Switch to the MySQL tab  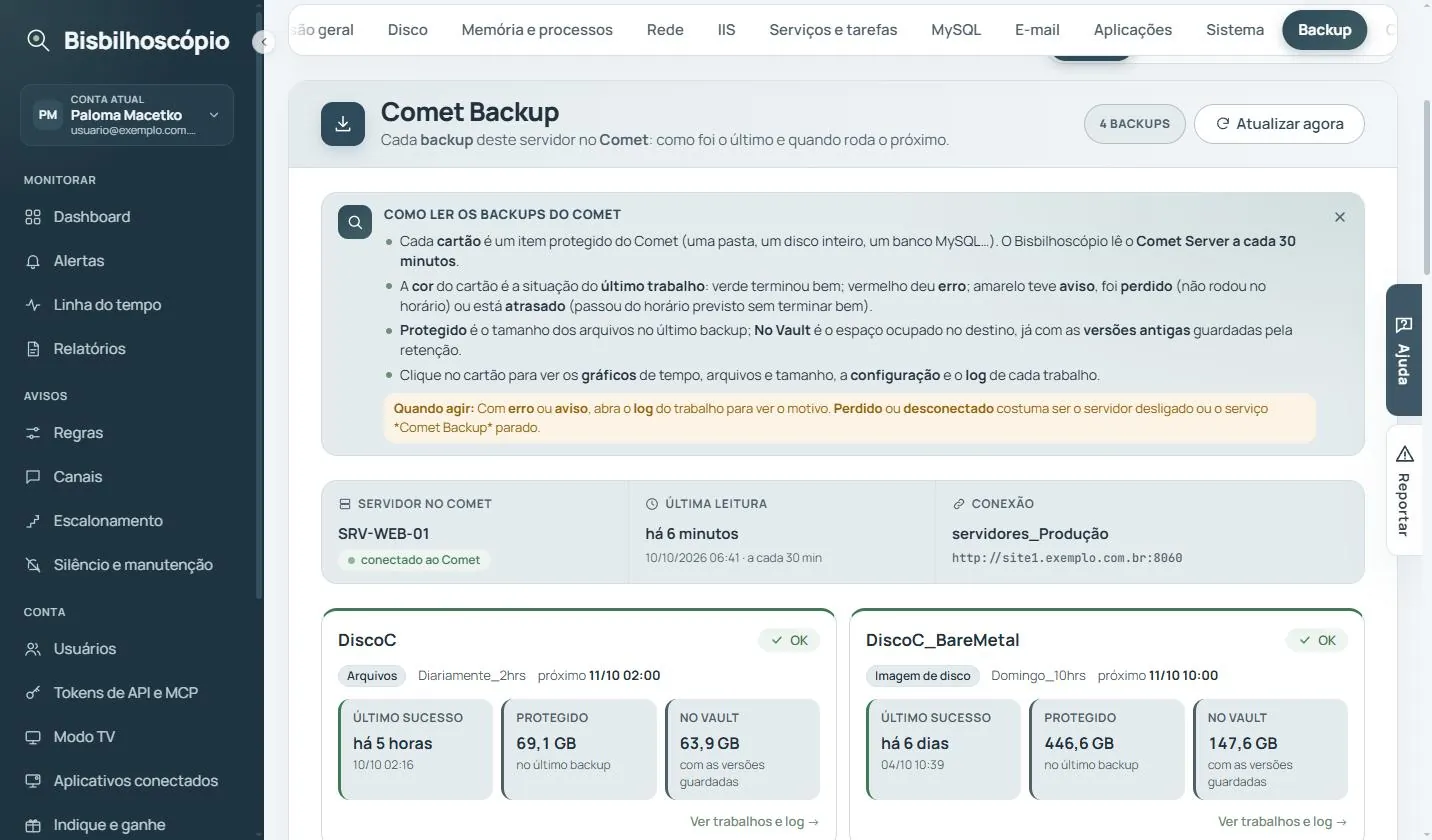[956, 30]
